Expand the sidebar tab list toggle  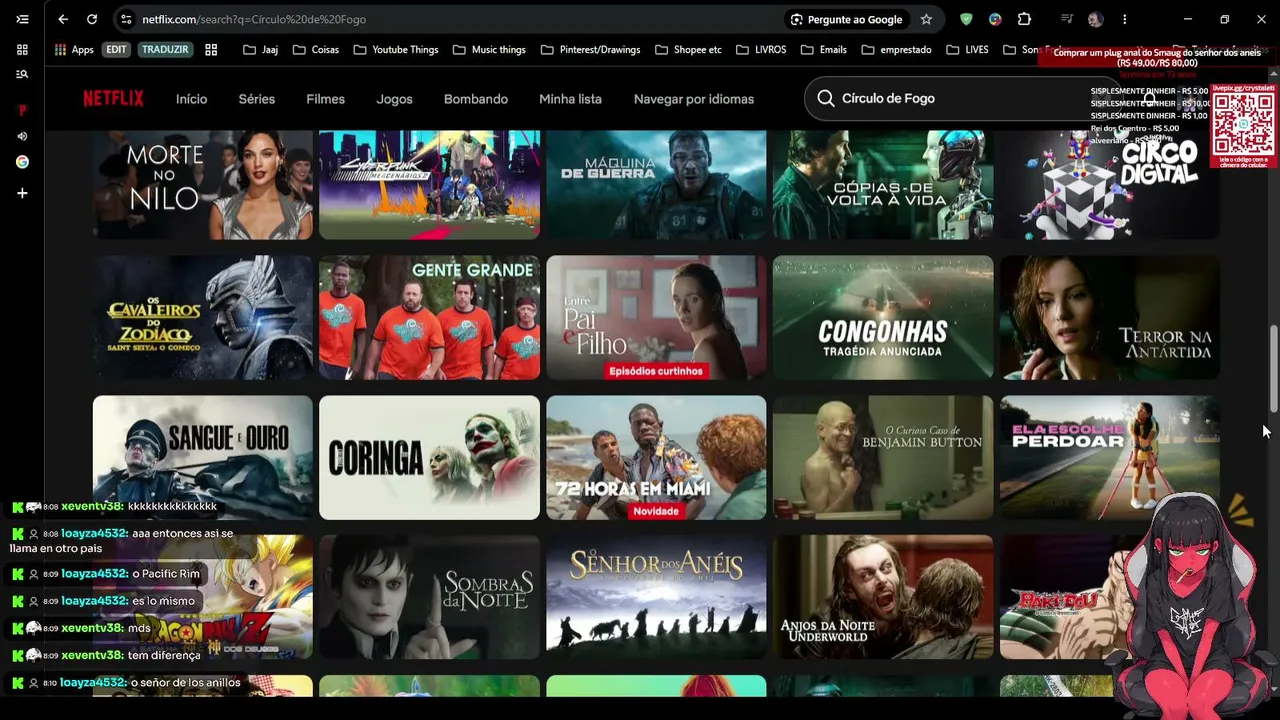(x=22, y=19)
